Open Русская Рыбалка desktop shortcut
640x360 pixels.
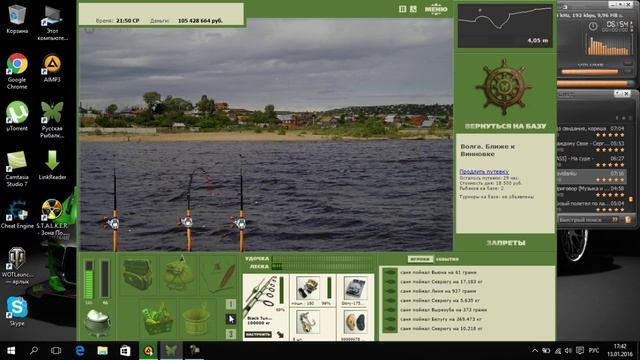coord(52,120)
